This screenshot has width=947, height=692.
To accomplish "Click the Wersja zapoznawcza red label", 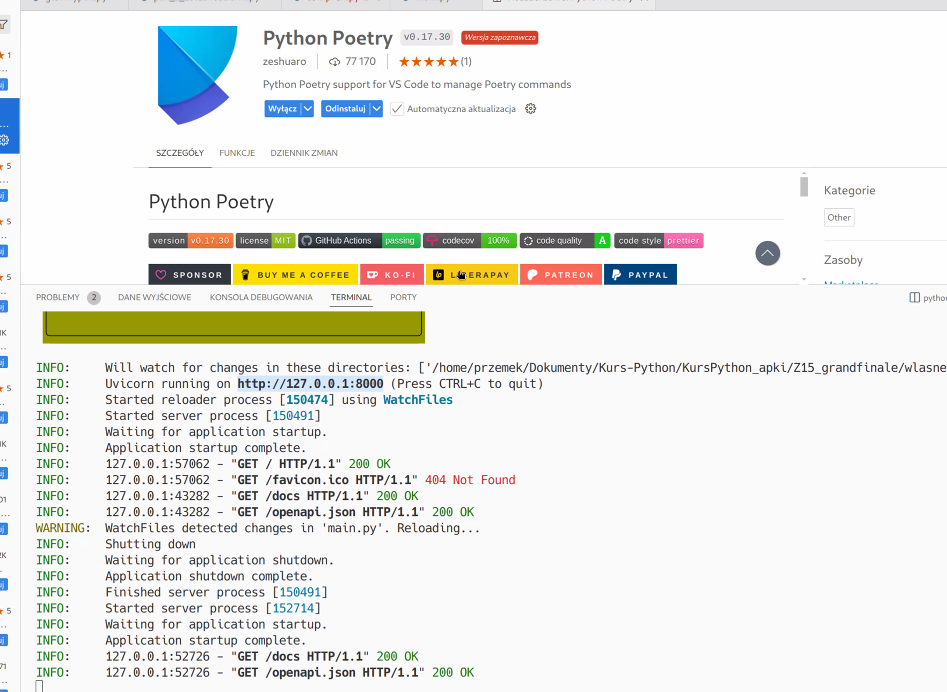I will coord(499,37).
